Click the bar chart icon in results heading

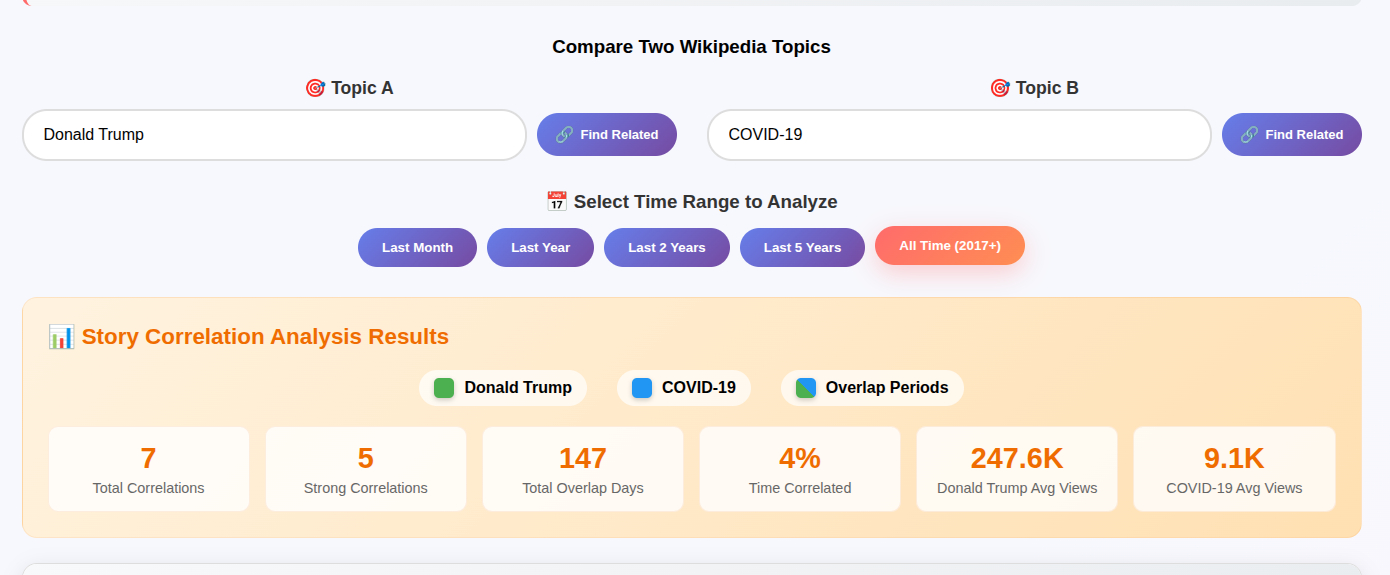[x=61, y=337]
